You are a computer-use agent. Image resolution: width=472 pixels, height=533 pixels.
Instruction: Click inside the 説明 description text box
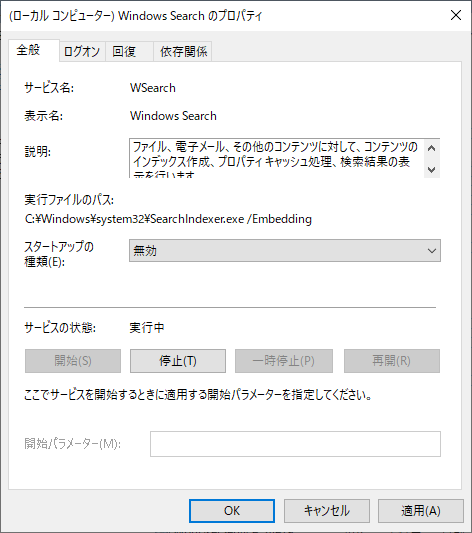coord(277,158)
